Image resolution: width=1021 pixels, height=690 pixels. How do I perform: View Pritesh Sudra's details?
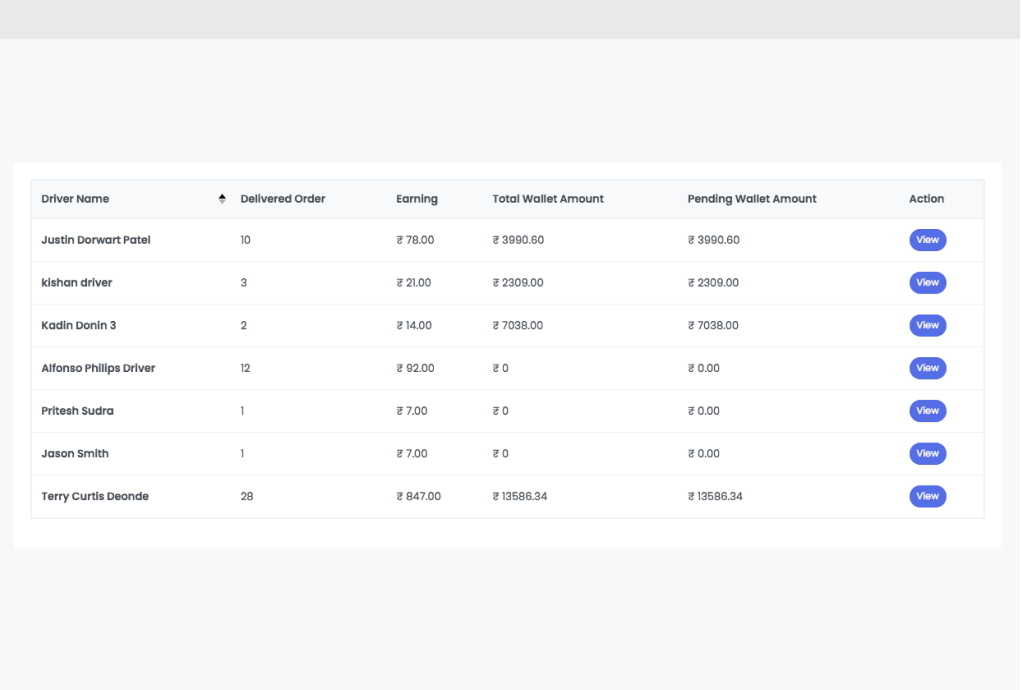(x=927, y=411)
